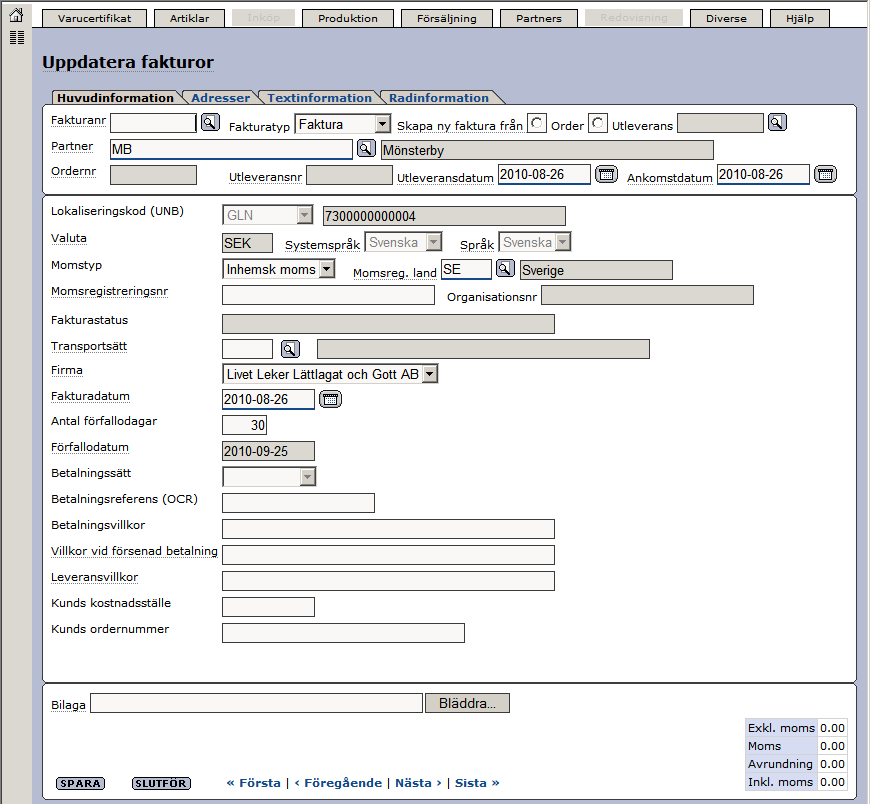Switch to the Huvudinformation tab
This screenshot has height=804, width=870.
click(115, 98)
